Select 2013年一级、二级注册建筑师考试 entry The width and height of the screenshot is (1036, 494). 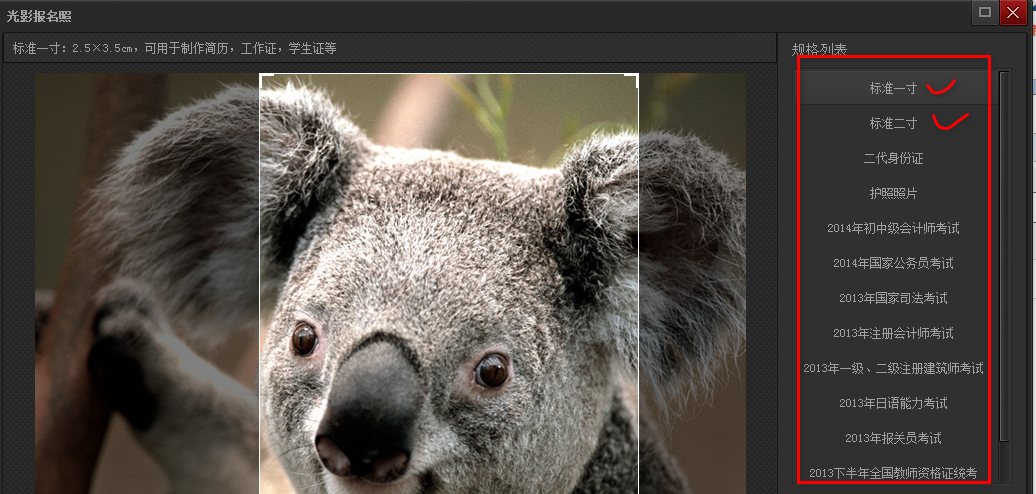[x=893, y=369]
